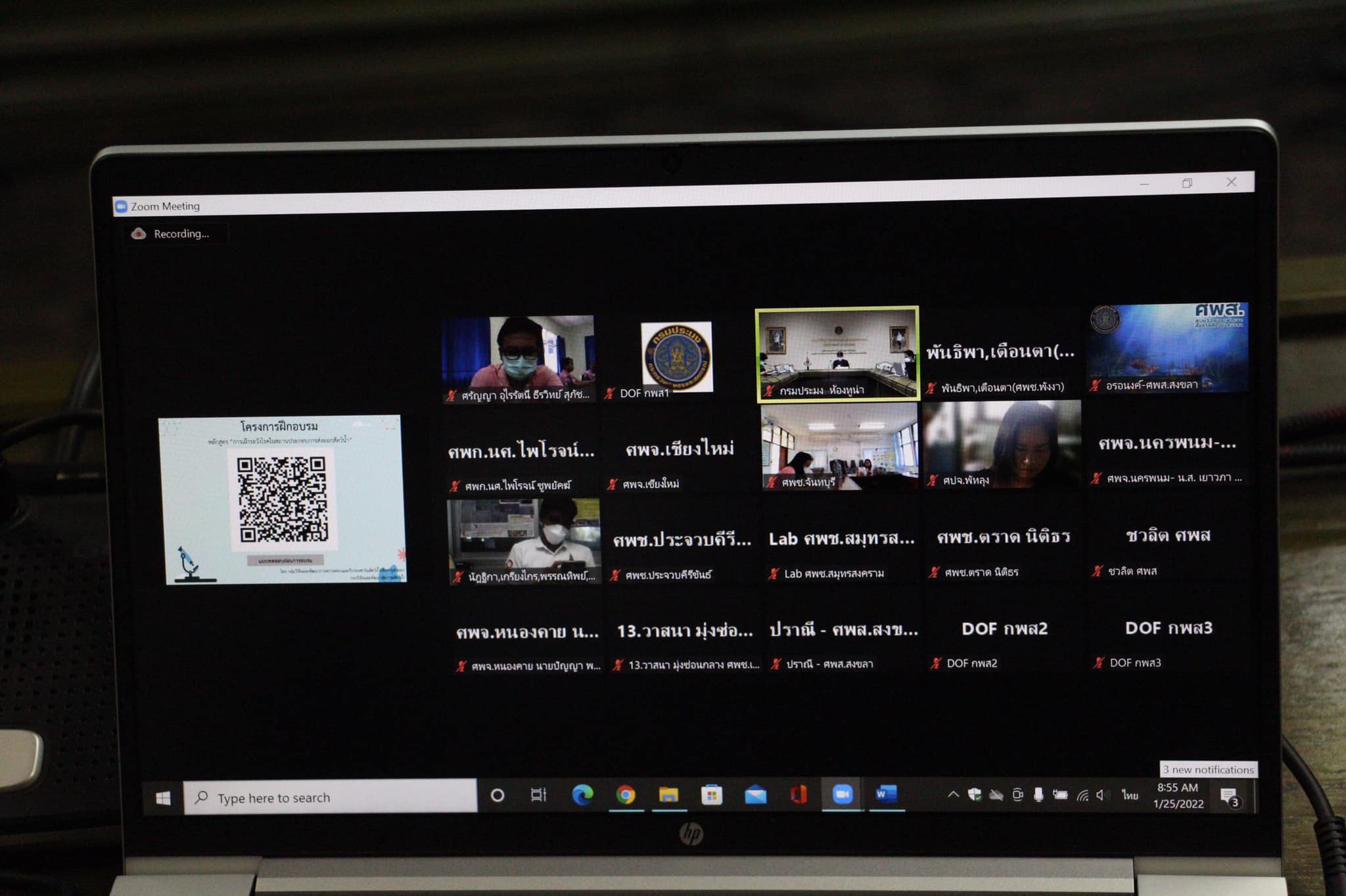Select the DOF กพส1 participant tile
The image size is (1346, 896).
click(x=677, y=358)
